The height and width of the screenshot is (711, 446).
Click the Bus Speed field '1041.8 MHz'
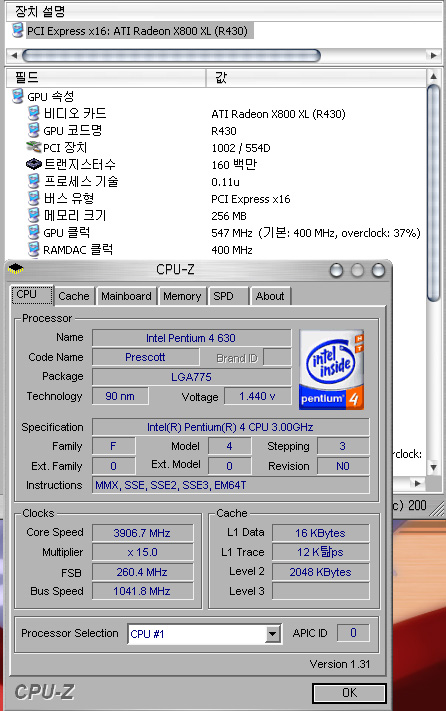pyautogui.click(x=142, y=591)
